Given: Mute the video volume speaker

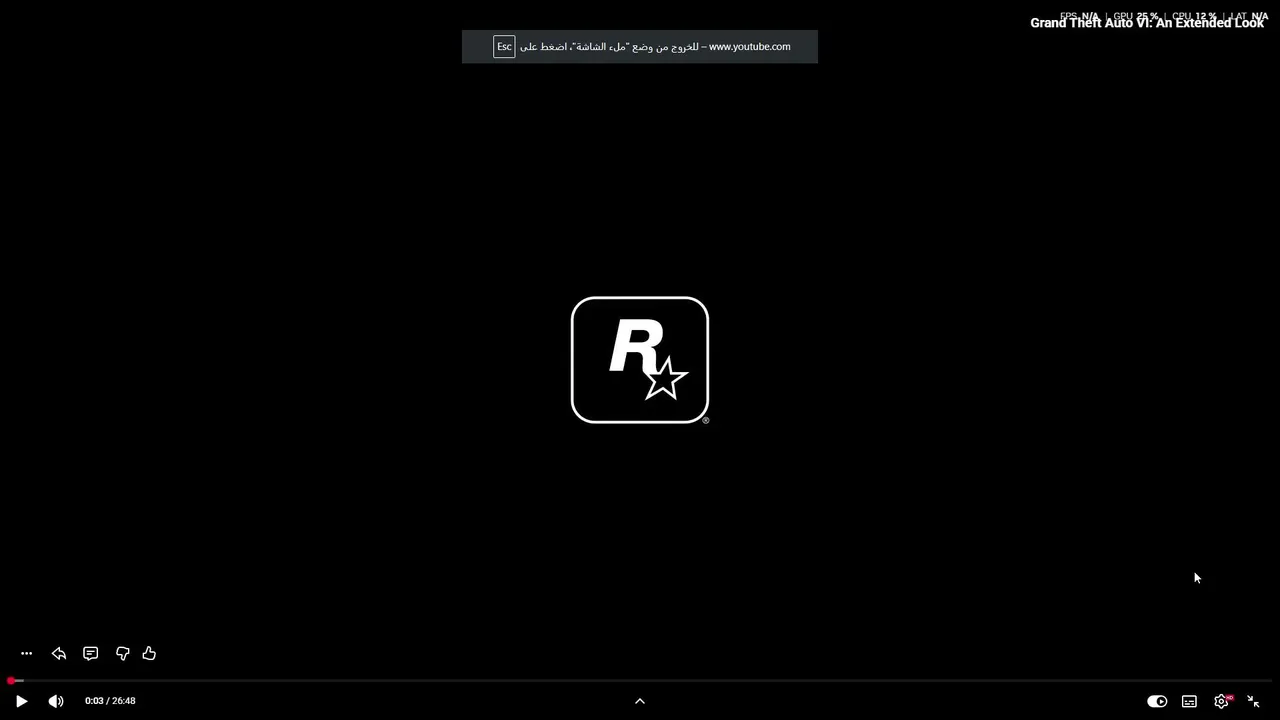Looking at the screenshot, I should point(56,701).
